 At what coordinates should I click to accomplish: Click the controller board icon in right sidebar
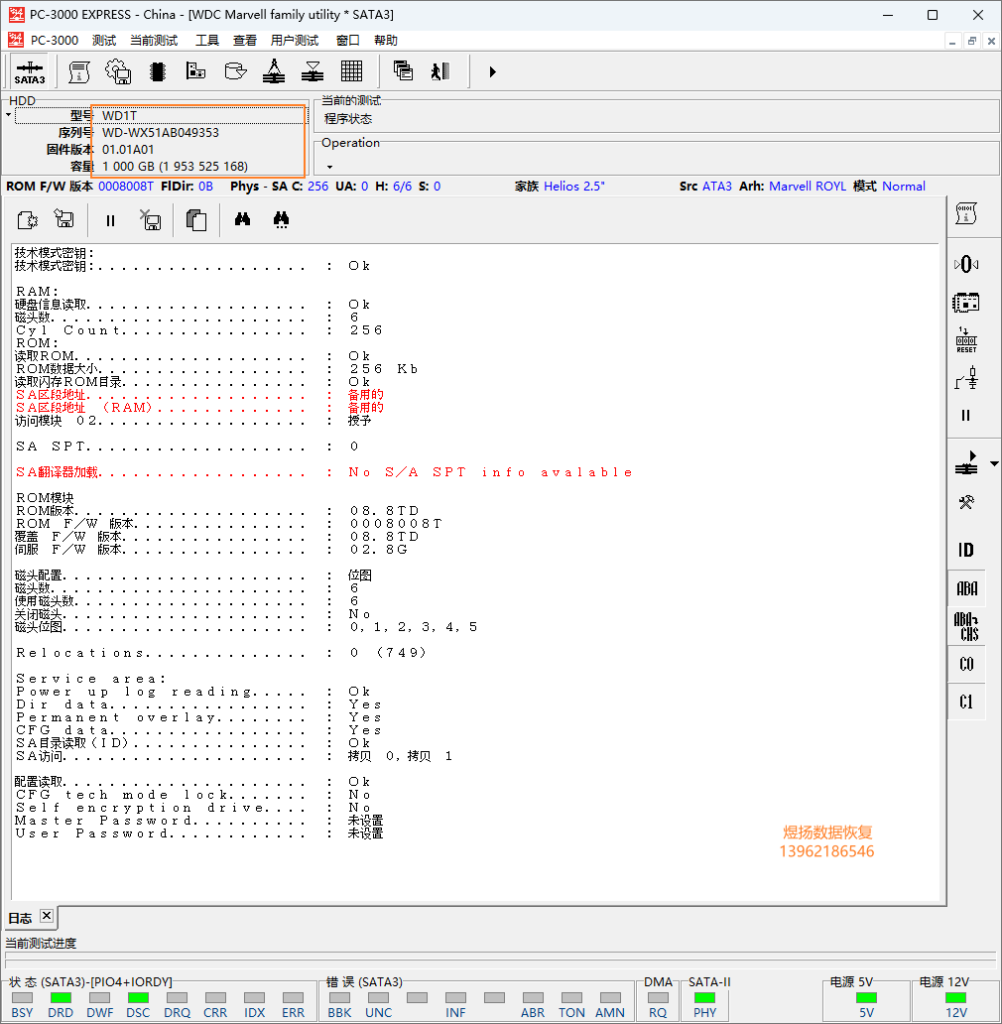(x=966, y=303)
